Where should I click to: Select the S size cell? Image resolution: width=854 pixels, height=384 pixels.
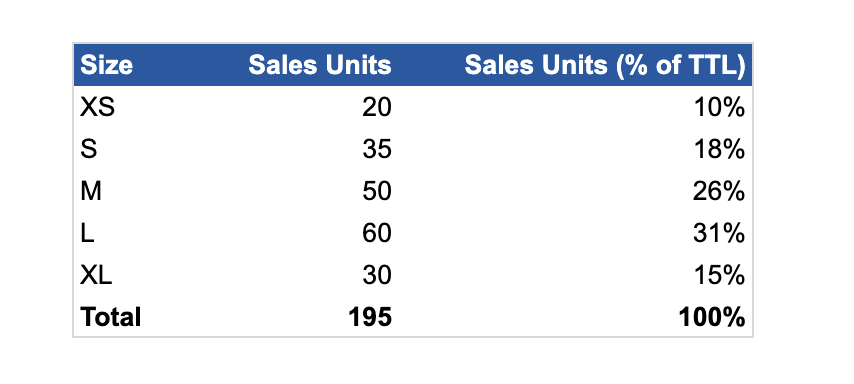(89, 149)
